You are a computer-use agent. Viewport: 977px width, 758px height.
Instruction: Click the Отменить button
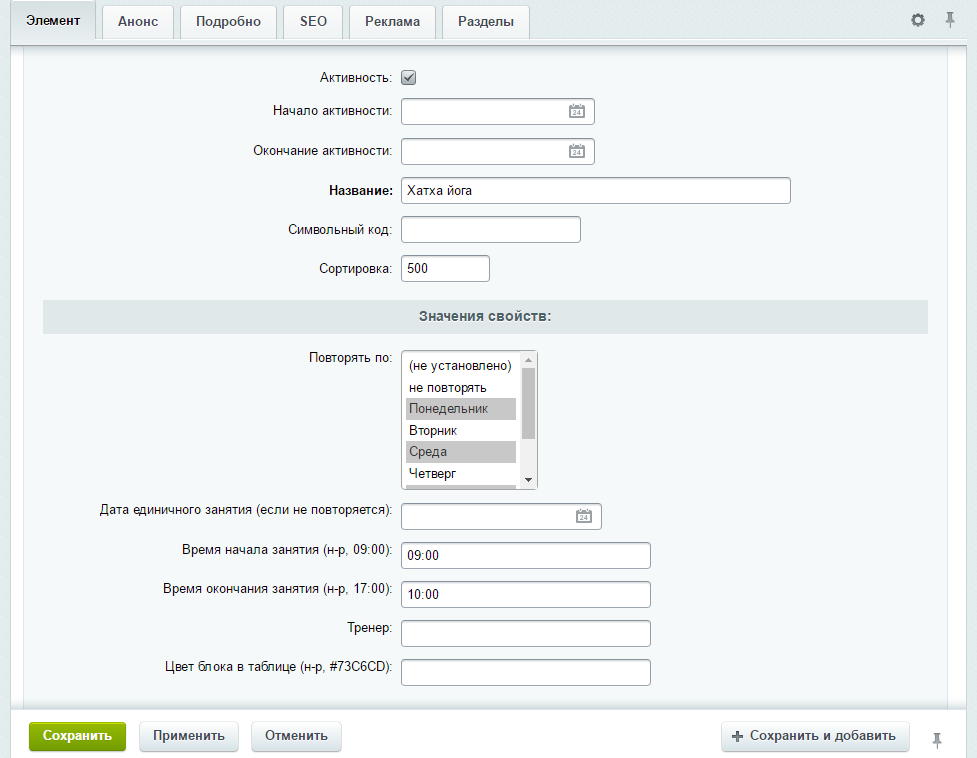point(296,736)
